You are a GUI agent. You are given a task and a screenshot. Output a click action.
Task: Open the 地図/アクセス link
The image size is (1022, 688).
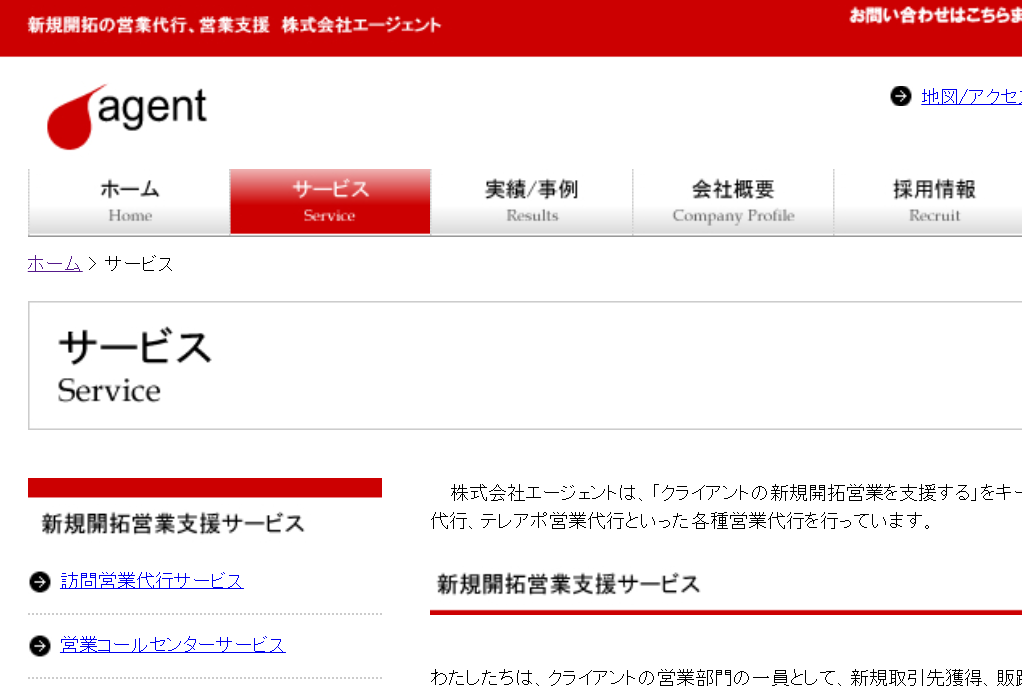click(970, 96)
